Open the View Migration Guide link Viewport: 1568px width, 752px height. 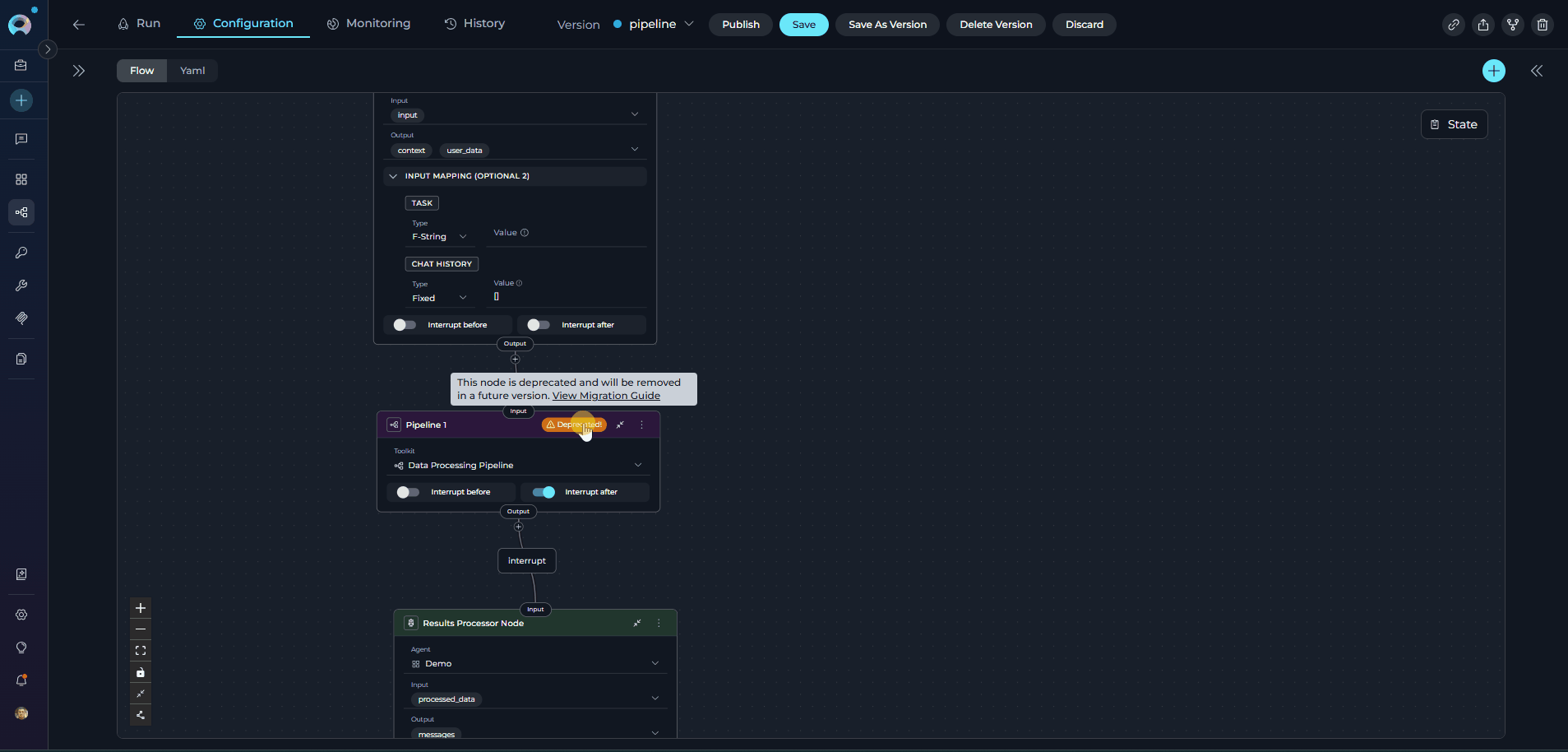point(606,396)
